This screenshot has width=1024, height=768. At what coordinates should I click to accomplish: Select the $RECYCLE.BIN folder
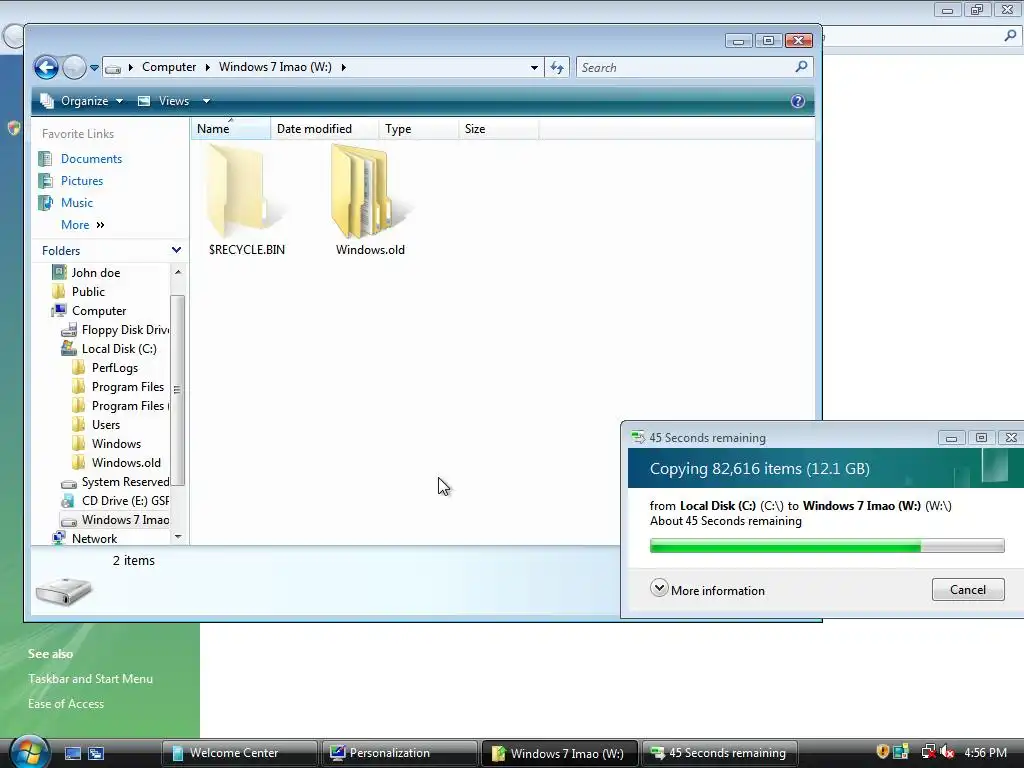pyautogui.click(x=246, y=199)
